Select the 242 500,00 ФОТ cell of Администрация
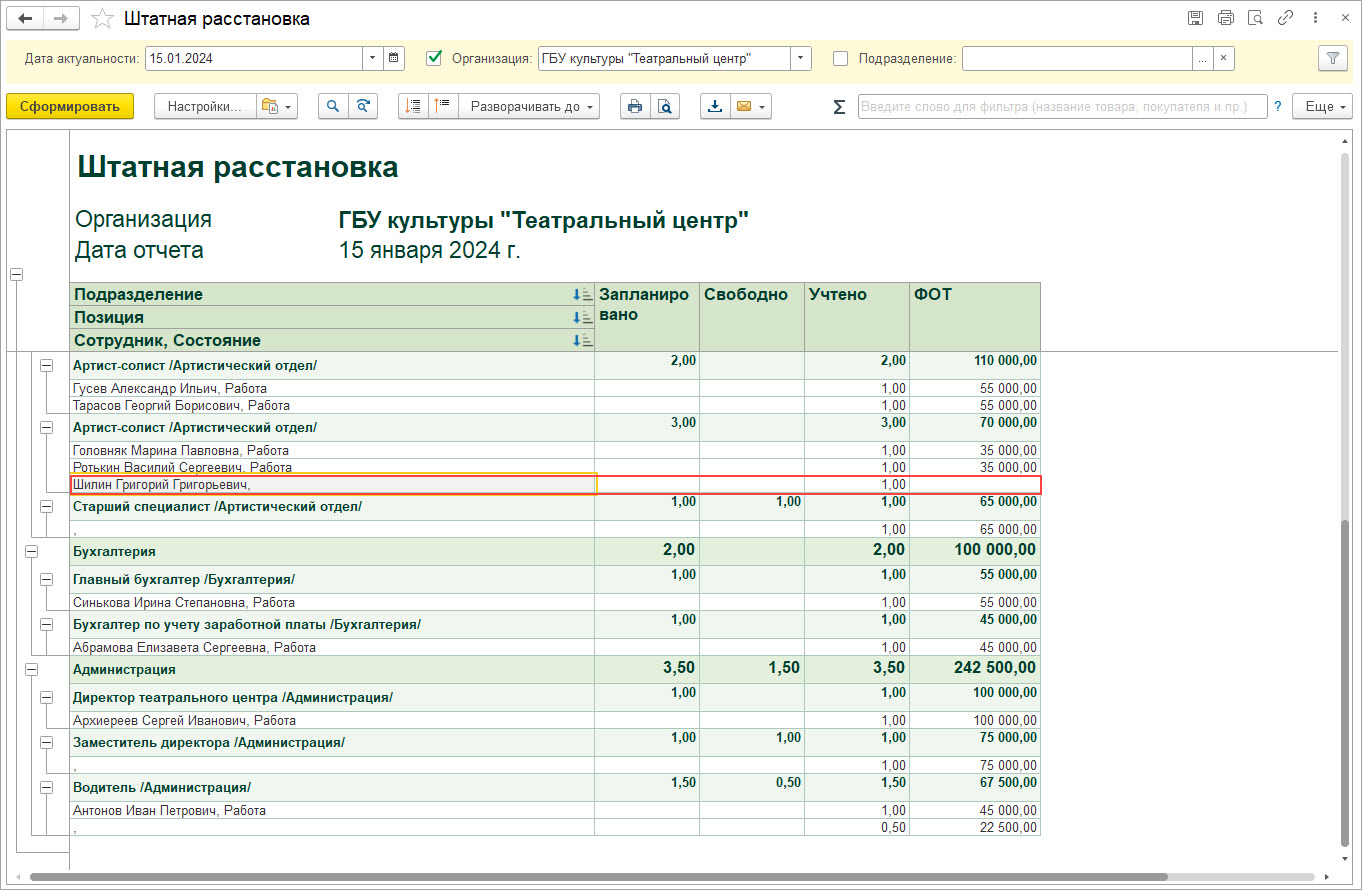Image resolution: width=1362 pixels, height=890 pixels. [975, 668]
